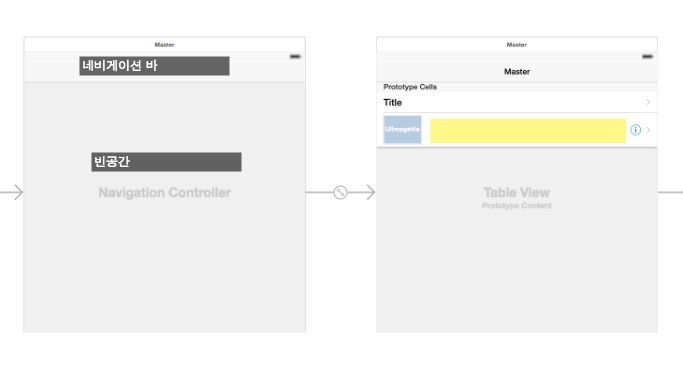This screenshot has width=683, height=371.
Task: Select the yellow highlighted cell content area
Action: click(x=528, y=130)
